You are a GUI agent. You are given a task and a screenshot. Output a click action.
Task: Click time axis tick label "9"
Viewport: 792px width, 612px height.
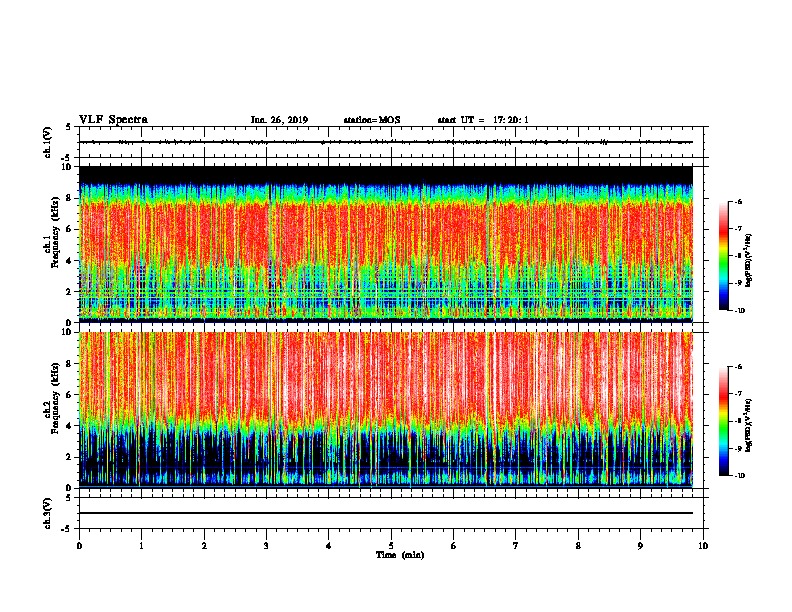point(640,546)
